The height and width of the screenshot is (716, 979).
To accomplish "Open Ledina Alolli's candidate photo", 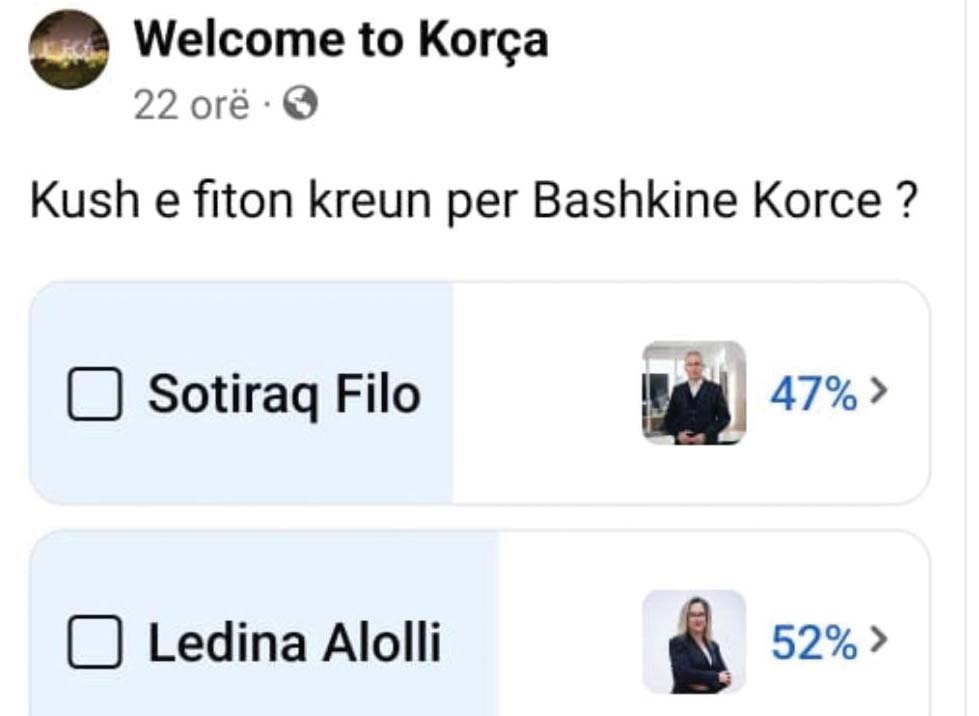I will click(x=694, y=642).
